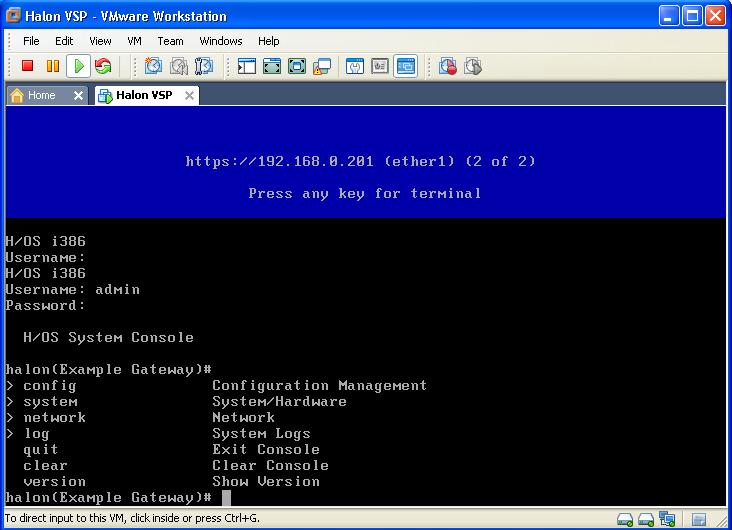Click 'Configuration Management' description text
Viewport: 732px width, 530px height.
tap(319, 386)
